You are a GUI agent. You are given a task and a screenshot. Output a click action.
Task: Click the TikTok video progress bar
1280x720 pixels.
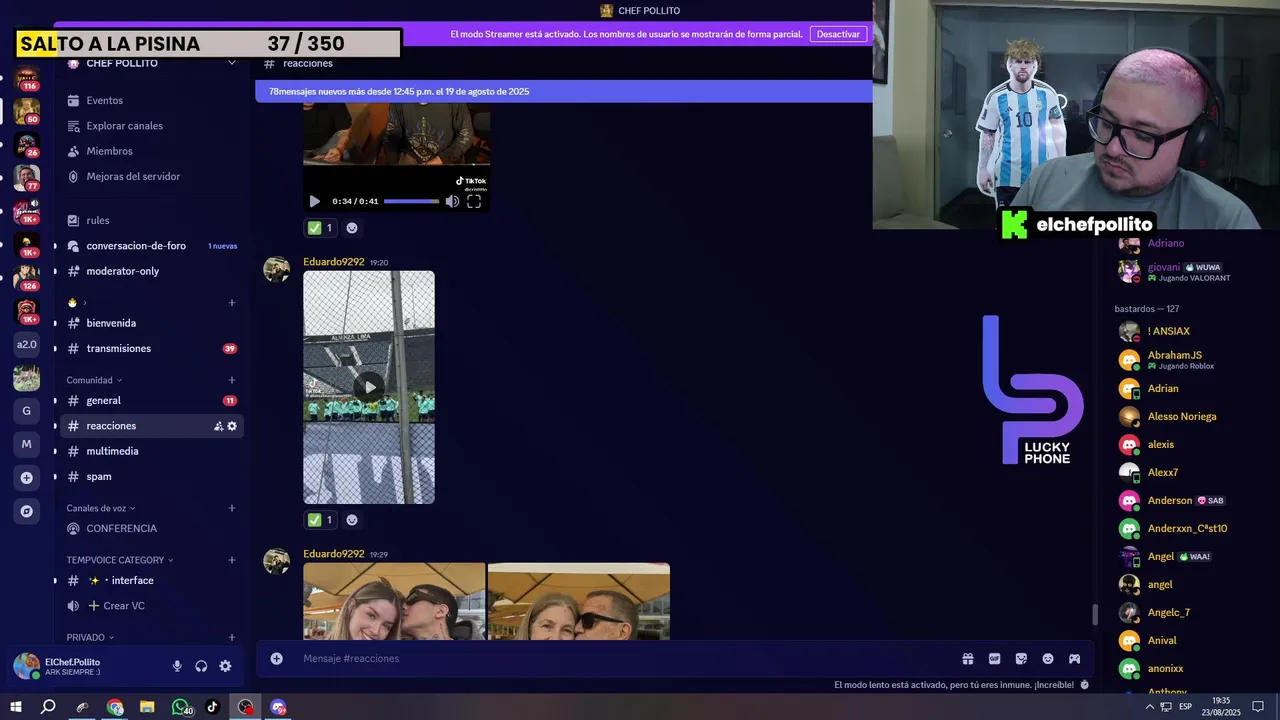(x=411, y=201)
